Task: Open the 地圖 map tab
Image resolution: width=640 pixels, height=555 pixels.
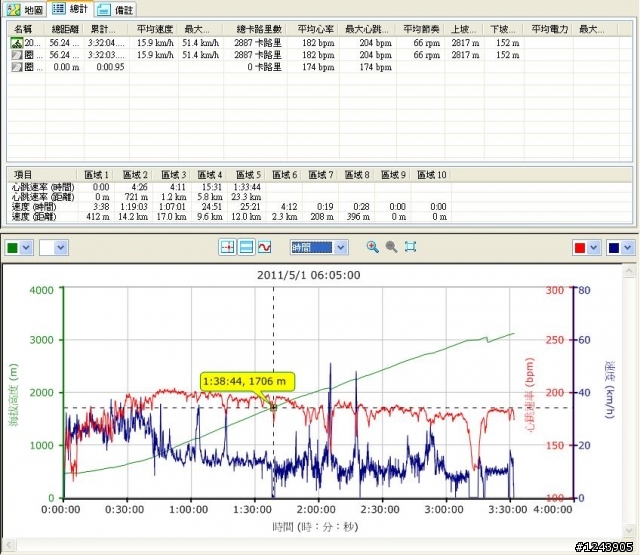Action: (24, 9)
